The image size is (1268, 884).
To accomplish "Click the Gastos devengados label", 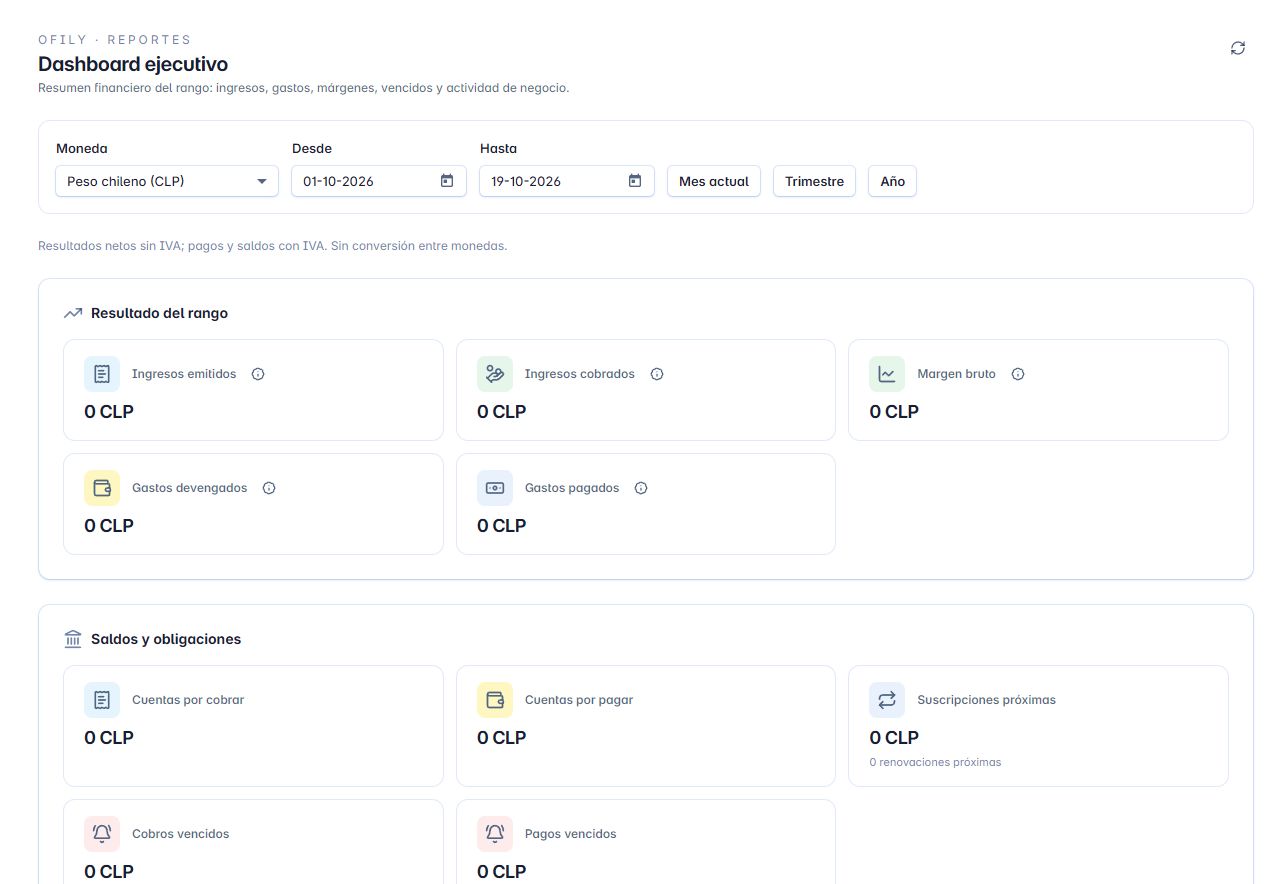I will 189,488.
